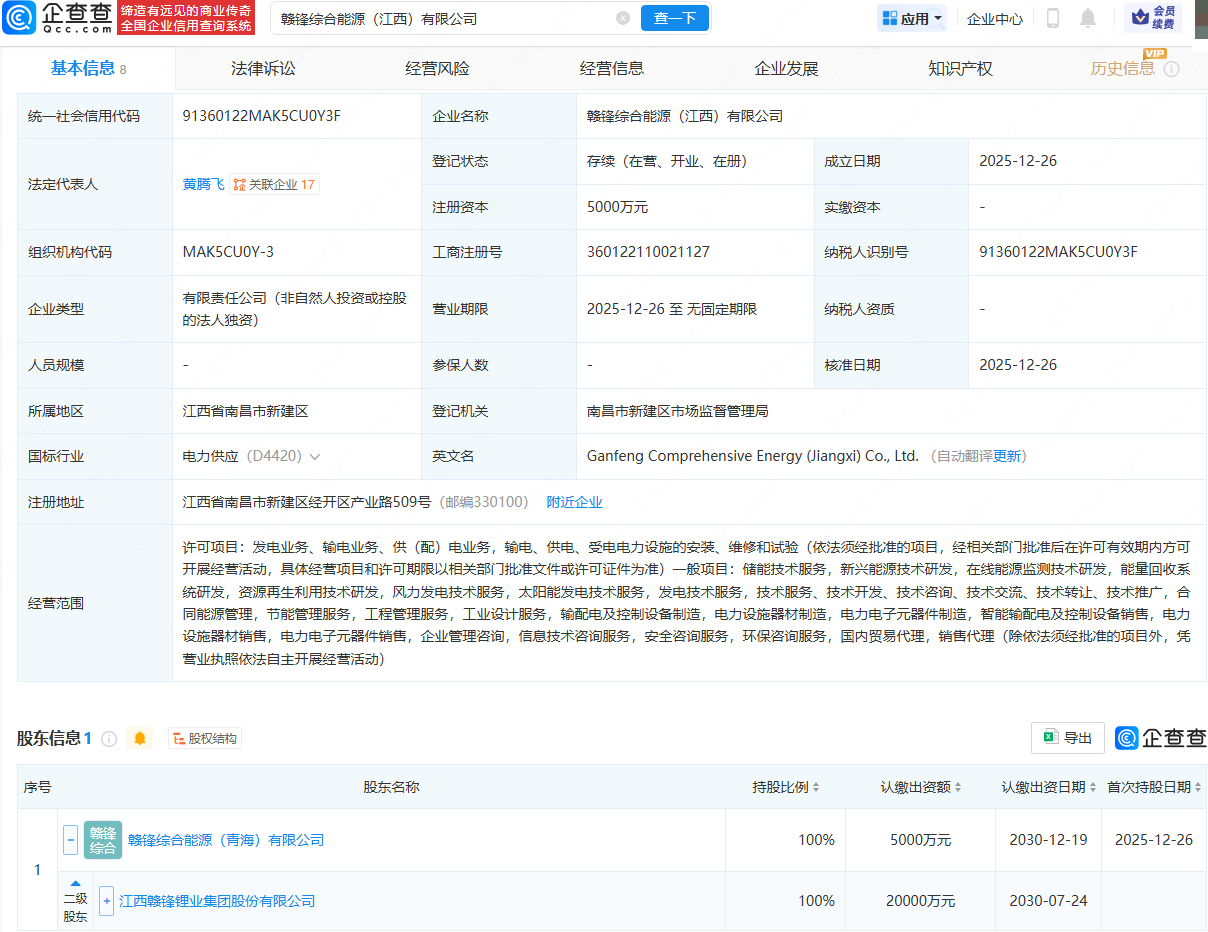Click orange bell beside 股东信息
The height and width of the screenshot is (932, 1208).
point(140,738)
